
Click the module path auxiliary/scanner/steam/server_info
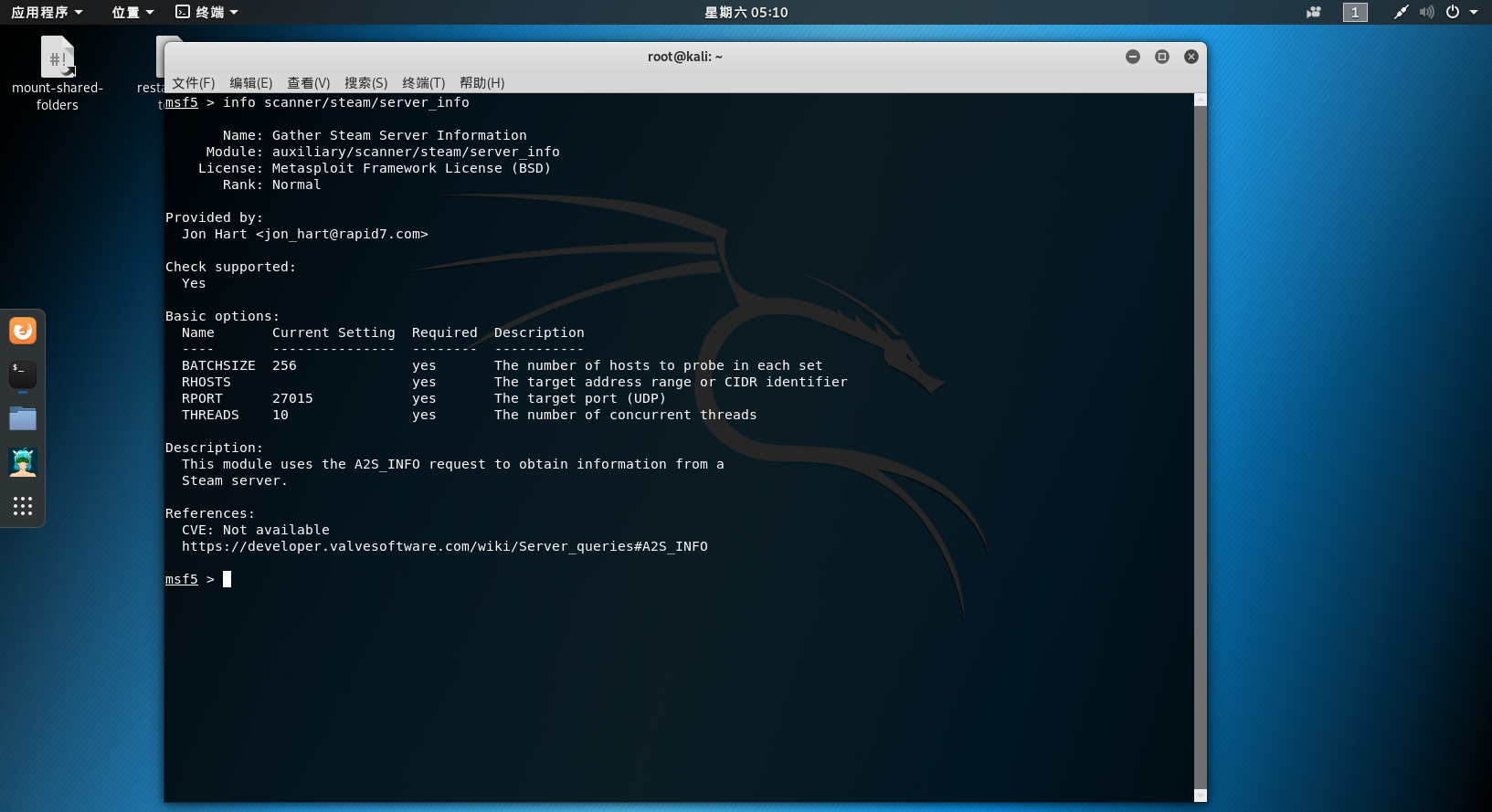pos(416,152)
